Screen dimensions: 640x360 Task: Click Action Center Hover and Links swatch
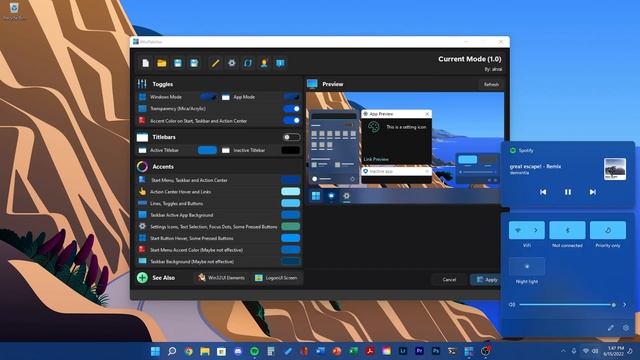coord(291,191)
